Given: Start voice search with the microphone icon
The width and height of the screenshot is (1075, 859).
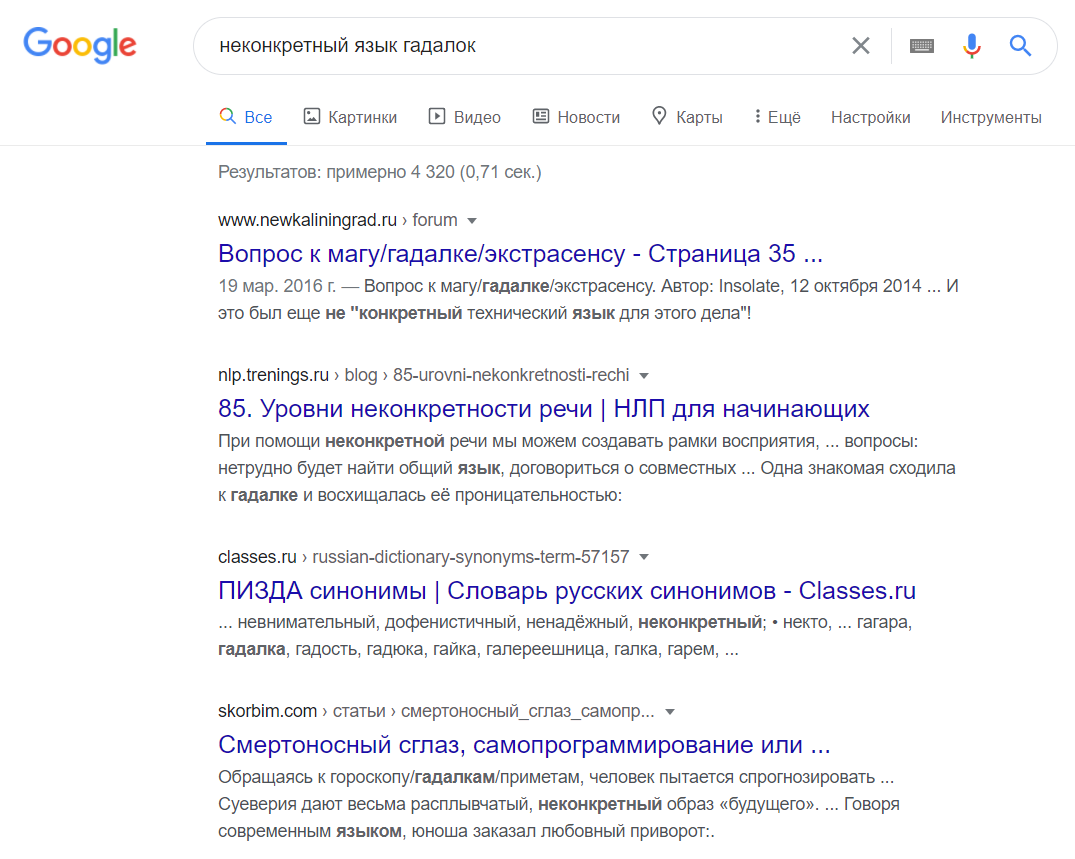Looking at the screenshot, I should (971, 46).
